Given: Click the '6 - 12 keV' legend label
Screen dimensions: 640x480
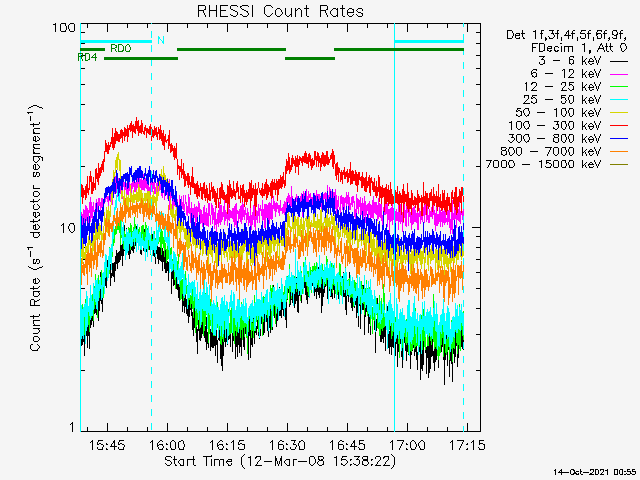Looking at the screenshot, I should pos(566,73).
